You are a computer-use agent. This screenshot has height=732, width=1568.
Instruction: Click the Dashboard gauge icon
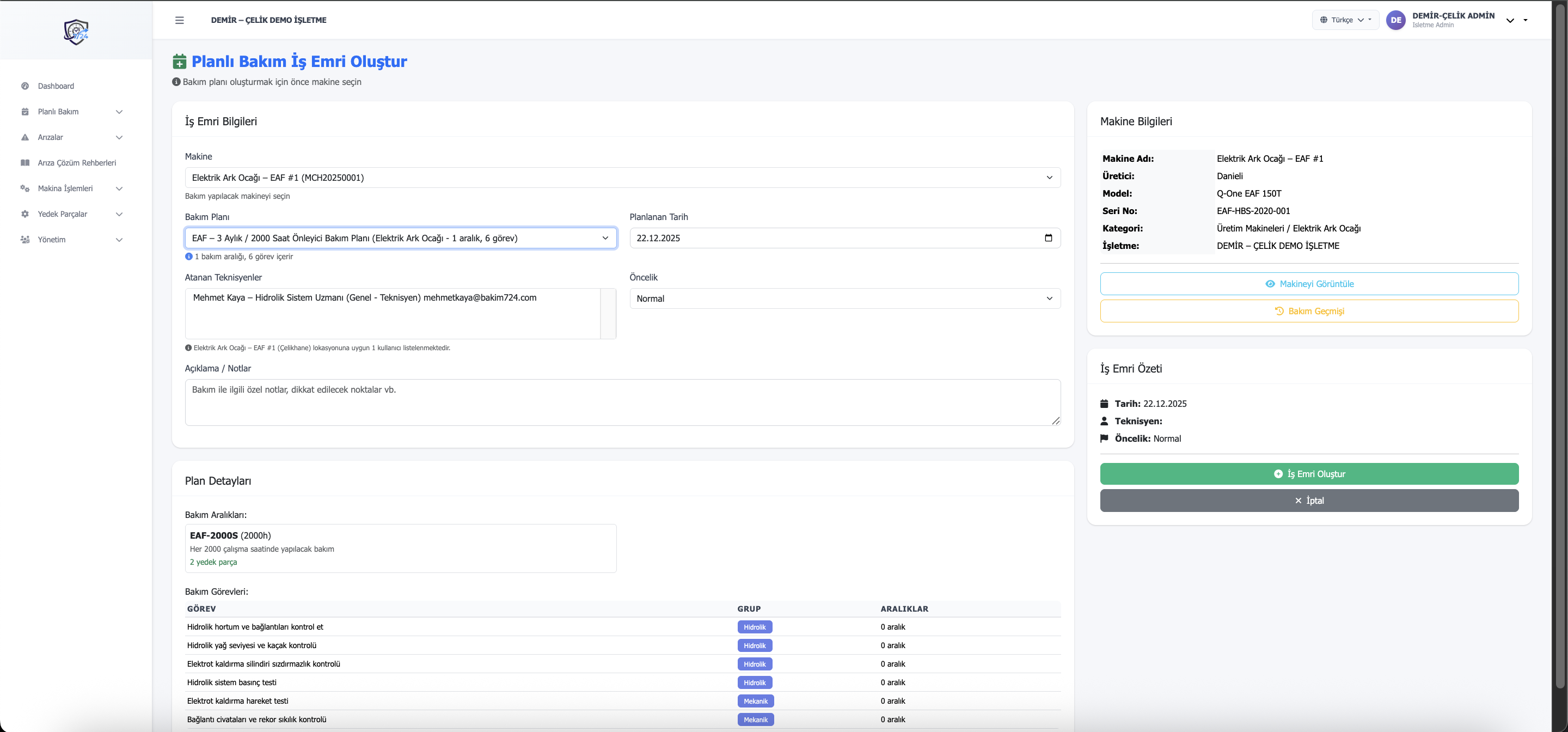(25, 86)
